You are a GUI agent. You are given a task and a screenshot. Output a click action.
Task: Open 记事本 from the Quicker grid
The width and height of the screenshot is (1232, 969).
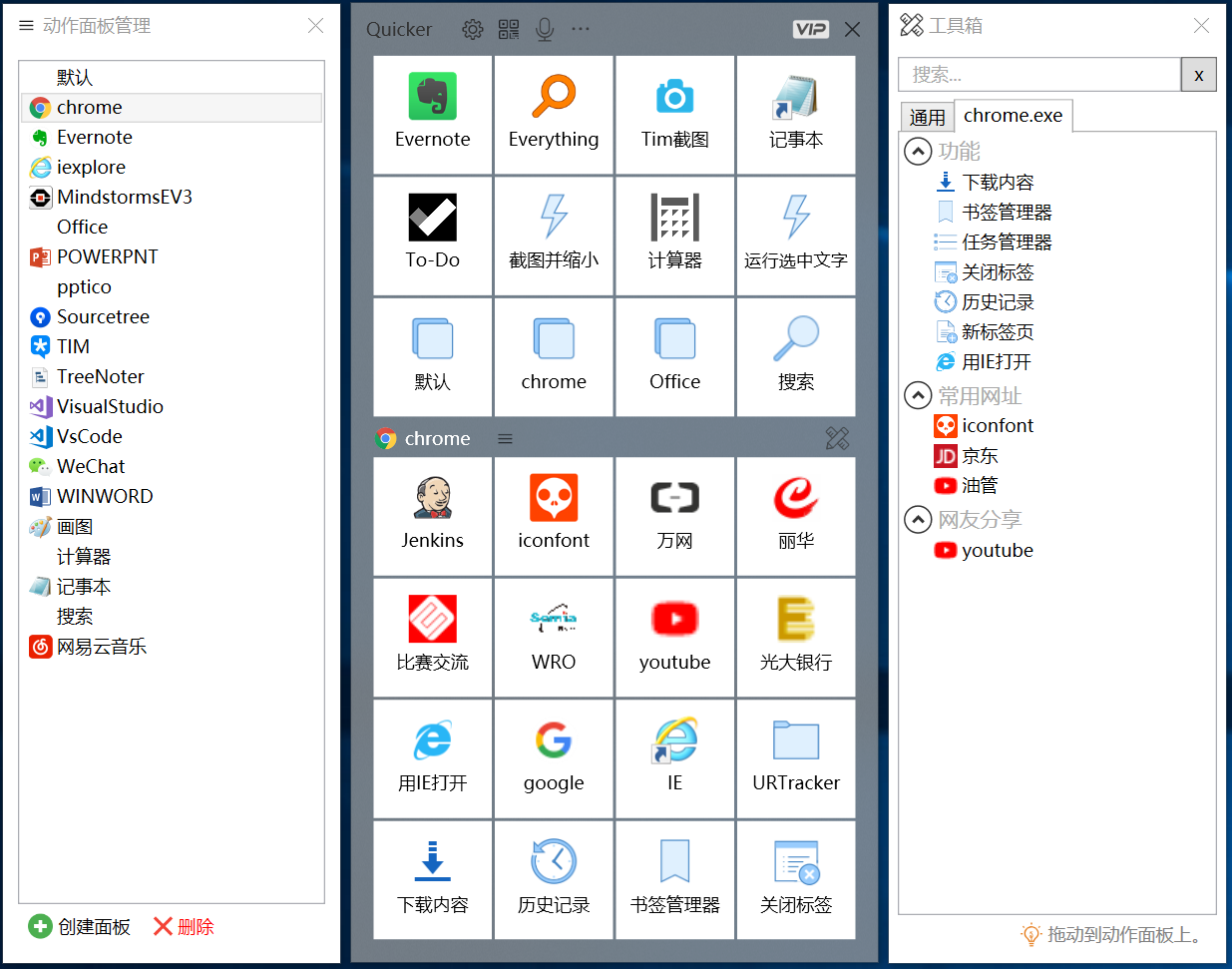click(796, 115)
